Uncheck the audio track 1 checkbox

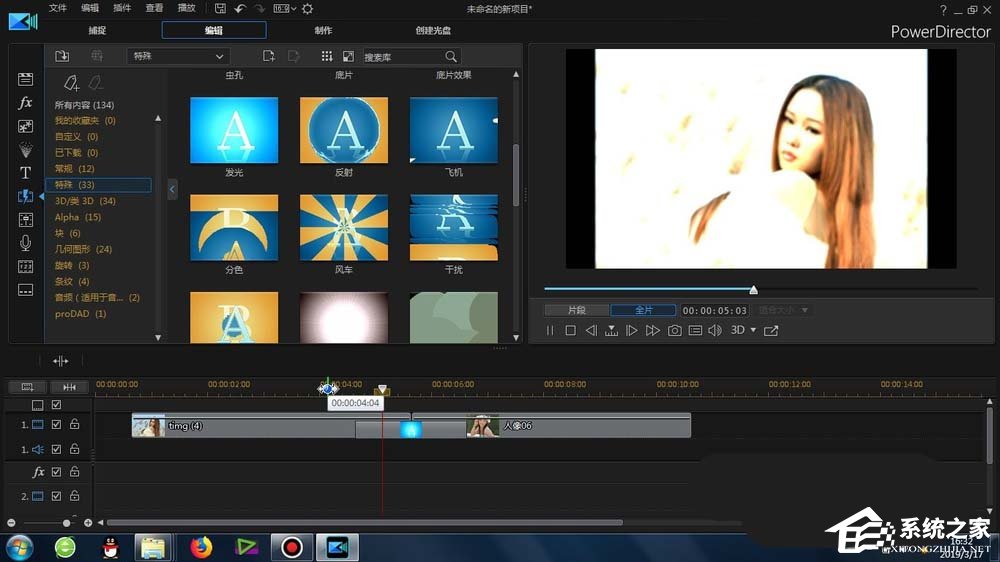[x=57, y=450]
